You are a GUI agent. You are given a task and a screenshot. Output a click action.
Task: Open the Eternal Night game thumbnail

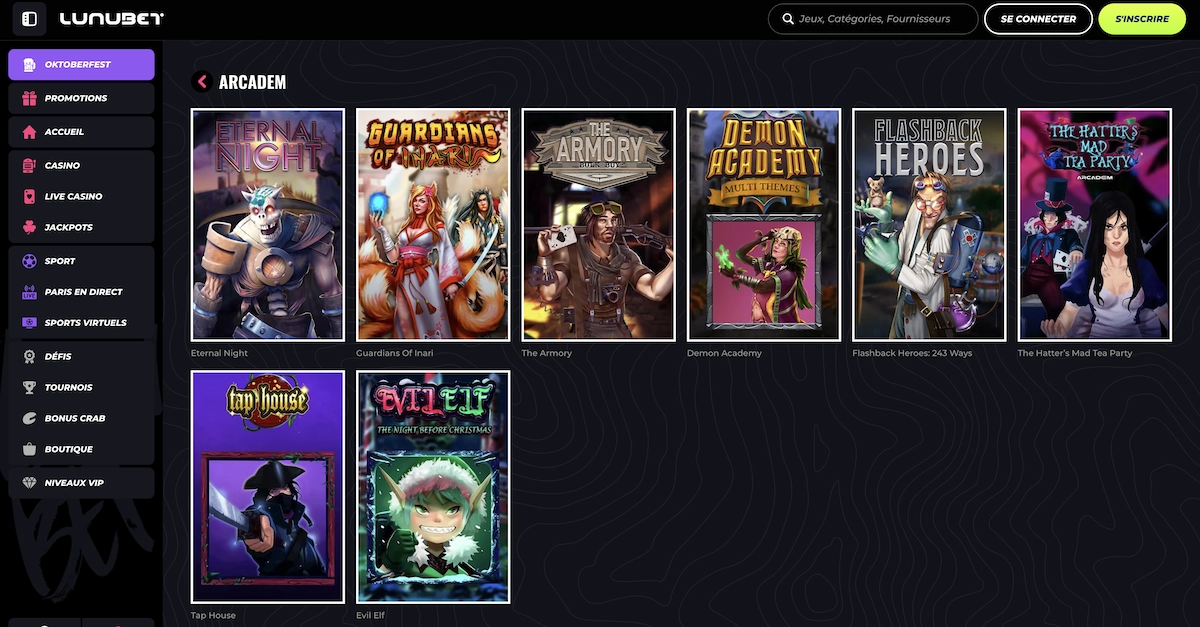[266, 224]
